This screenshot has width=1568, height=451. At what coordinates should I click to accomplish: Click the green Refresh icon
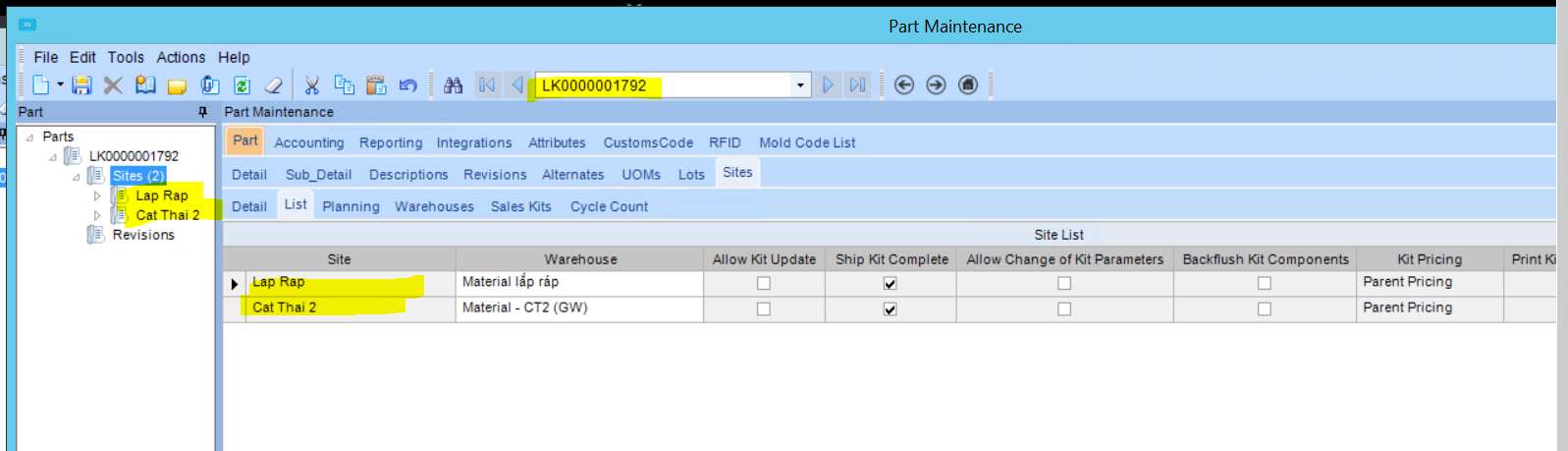242,85
